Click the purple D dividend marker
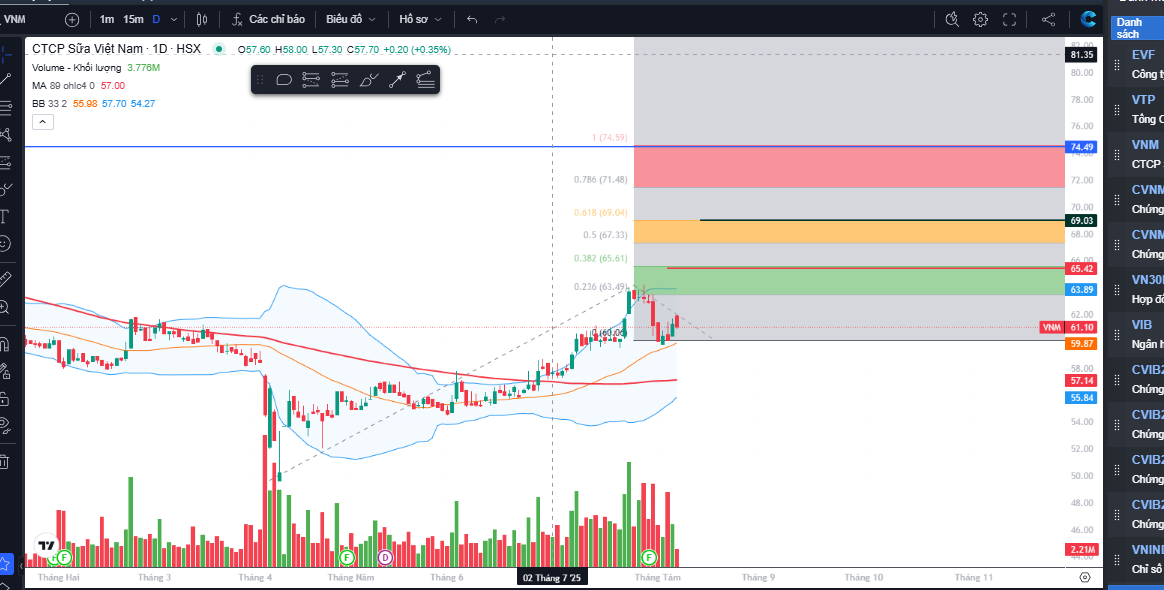Image resolution: width=1164 pixels, height=590 pixels. click(x=385, y=557)
